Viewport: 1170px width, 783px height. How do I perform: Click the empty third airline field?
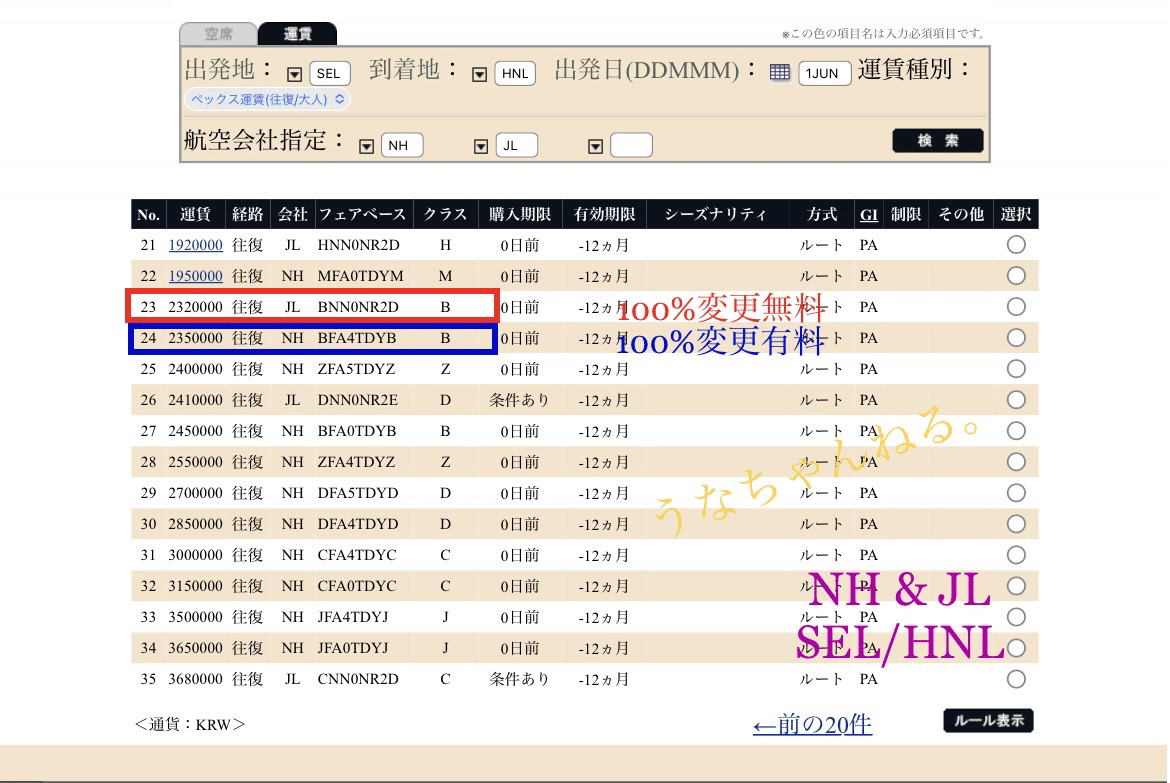click(631, 145)
